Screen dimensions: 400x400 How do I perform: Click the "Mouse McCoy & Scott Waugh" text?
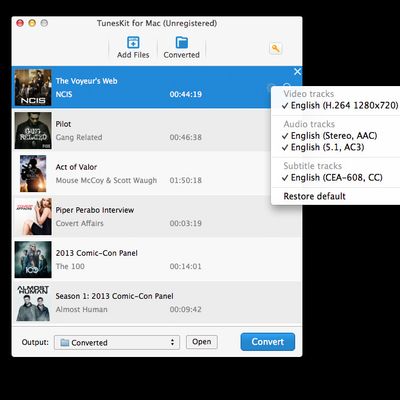point(106,180)
